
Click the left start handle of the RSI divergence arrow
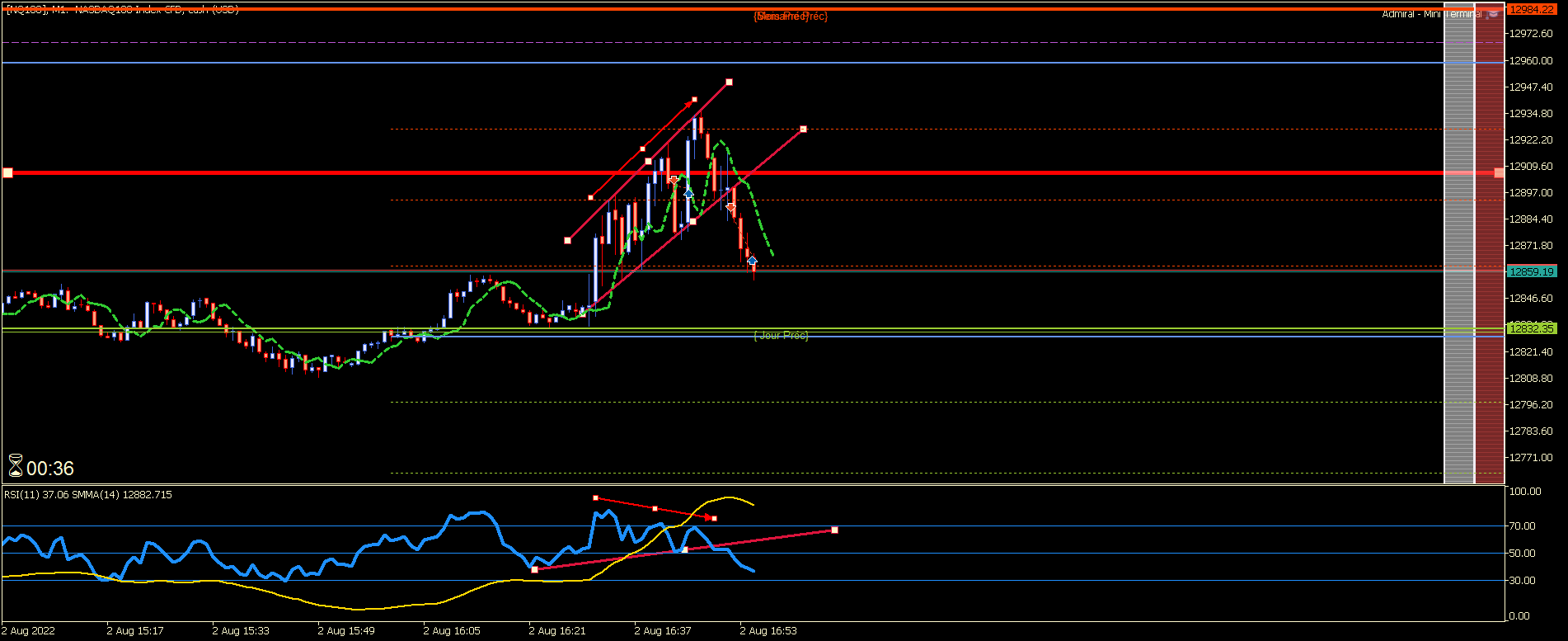click(x=595, y=497)
